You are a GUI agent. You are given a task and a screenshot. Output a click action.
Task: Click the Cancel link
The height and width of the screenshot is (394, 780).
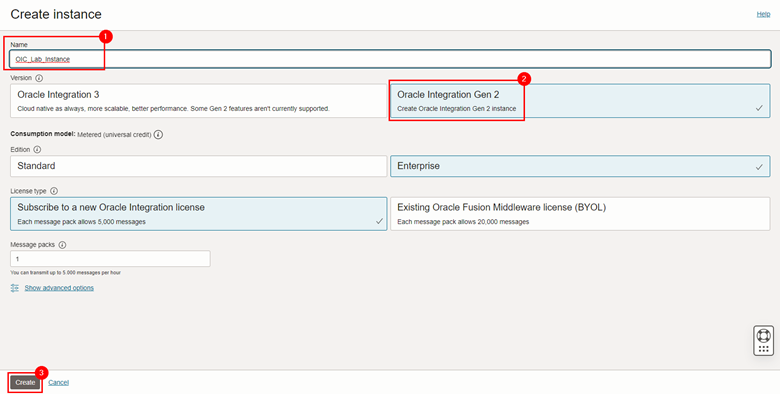tap(59, 382)
